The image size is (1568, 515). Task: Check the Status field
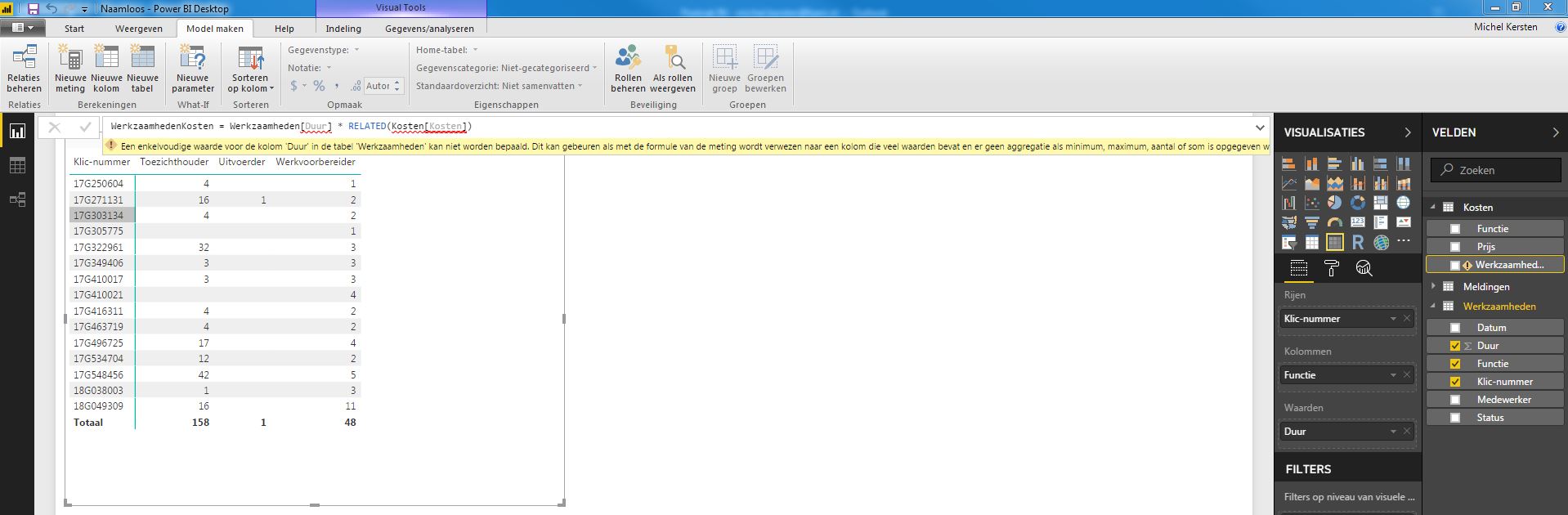pos(1454,418)
